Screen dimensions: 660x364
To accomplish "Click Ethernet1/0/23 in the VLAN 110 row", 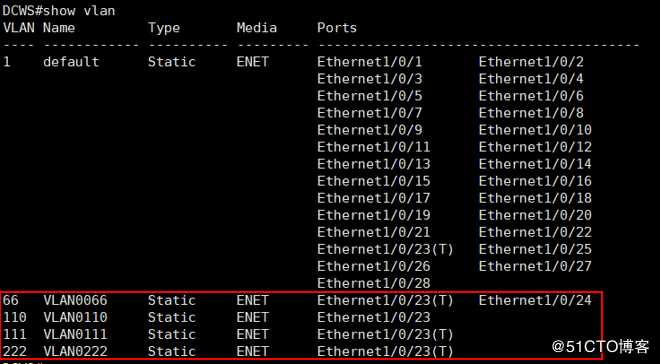I will (x=374, y=317).
